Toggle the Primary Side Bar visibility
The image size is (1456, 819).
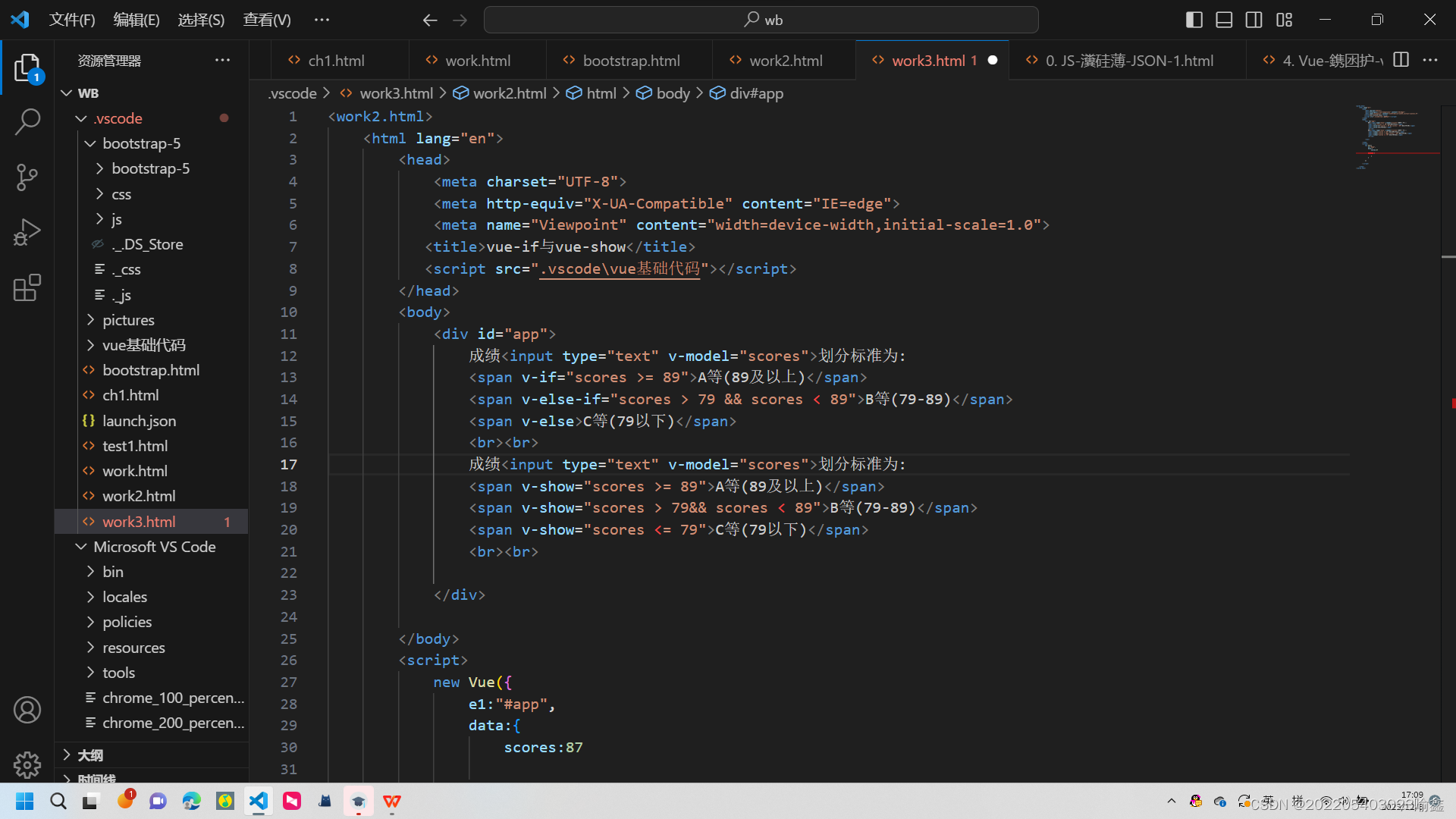click(1194, 20)
